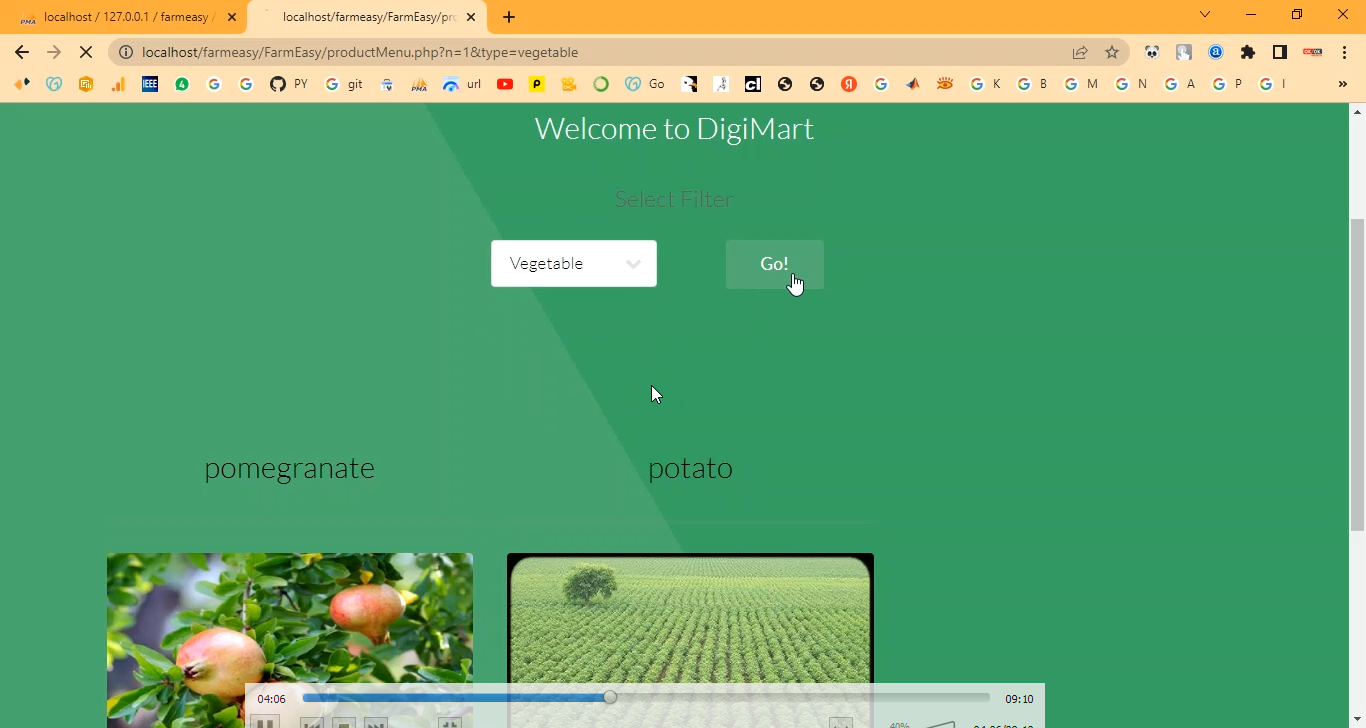Select the productMenu FarmEasy tab

(366, 17)
